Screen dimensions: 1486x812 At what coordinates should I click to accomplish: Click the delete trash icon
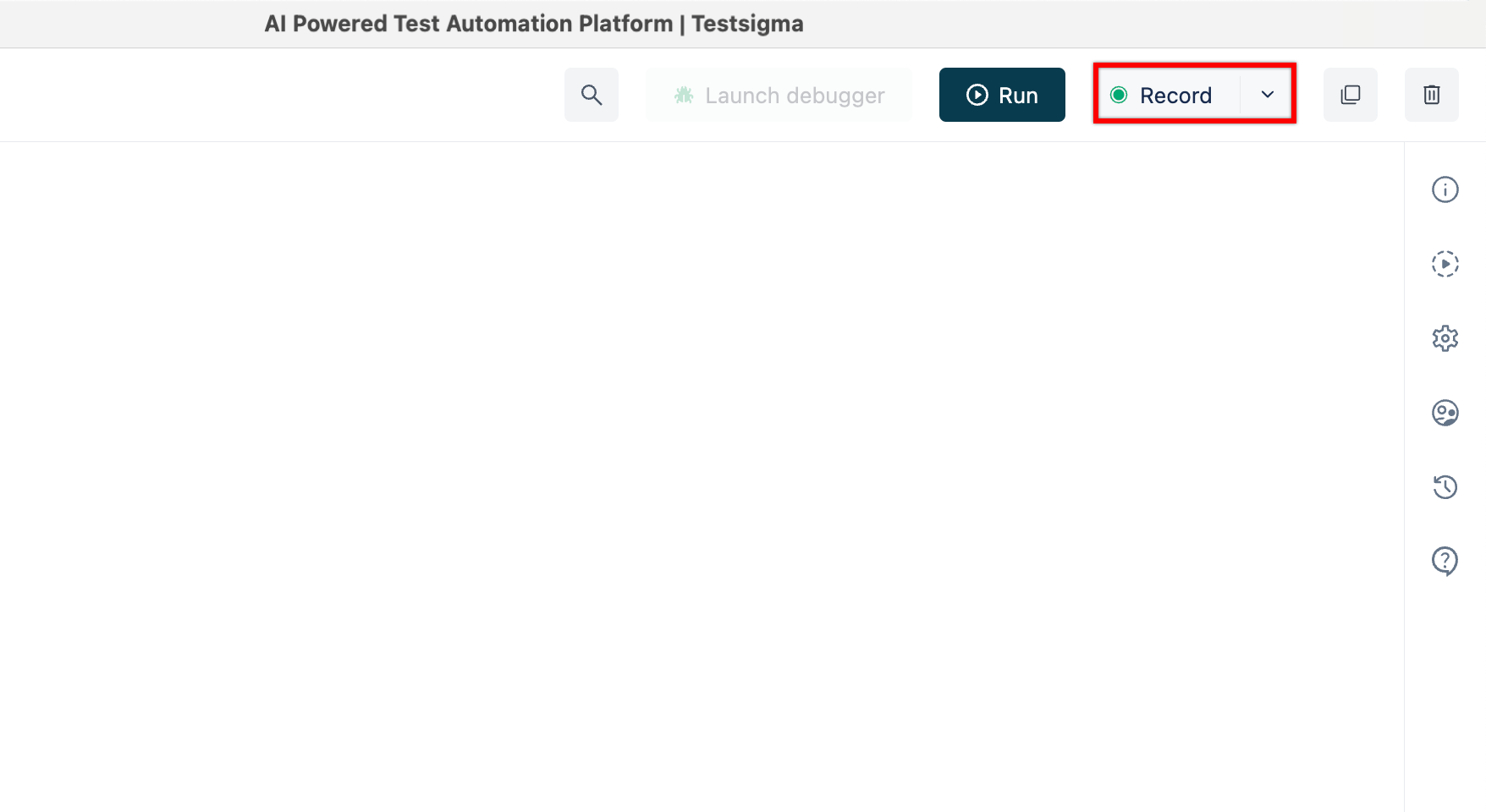point(1432,95)
